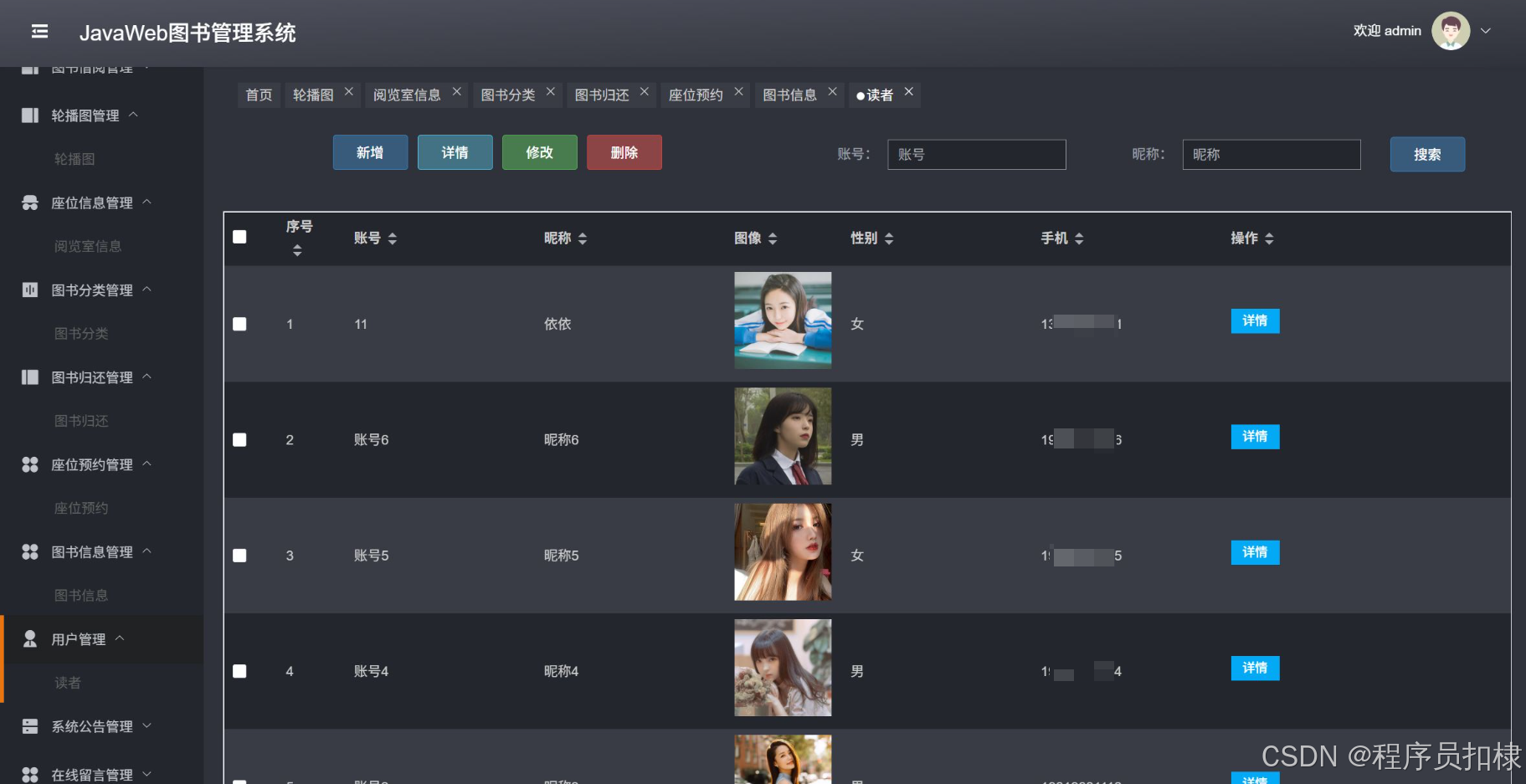Viewport: 1526px width, 784px height.
Task: Click the 轮播图管理 sidebar icon
Action: click(x=30, y=115)
